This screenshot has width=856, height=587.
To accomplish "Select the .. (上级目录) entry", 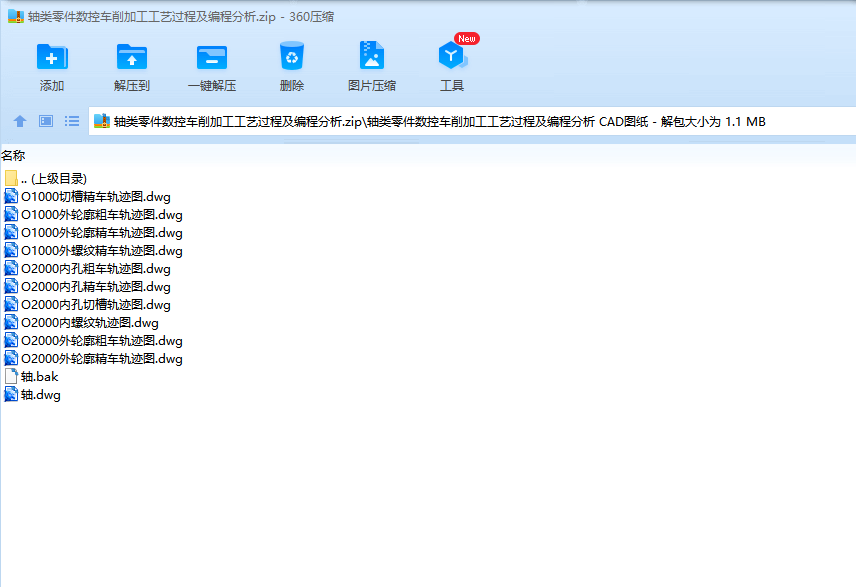I will click(x=54, y=179).
